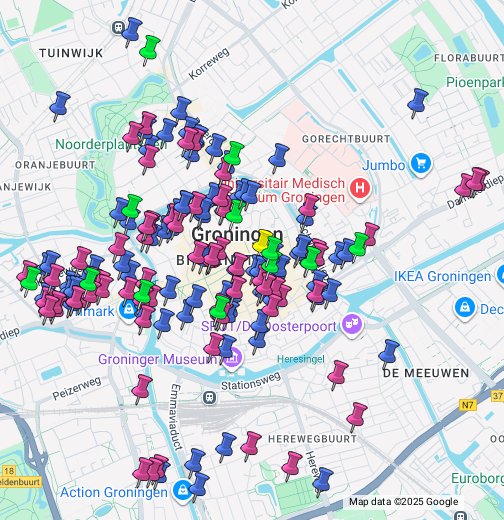The height and width of the screenshot is (520, 504).
Task: Click the ORANJEBUURT label
Action: click(x=55, y=165)
